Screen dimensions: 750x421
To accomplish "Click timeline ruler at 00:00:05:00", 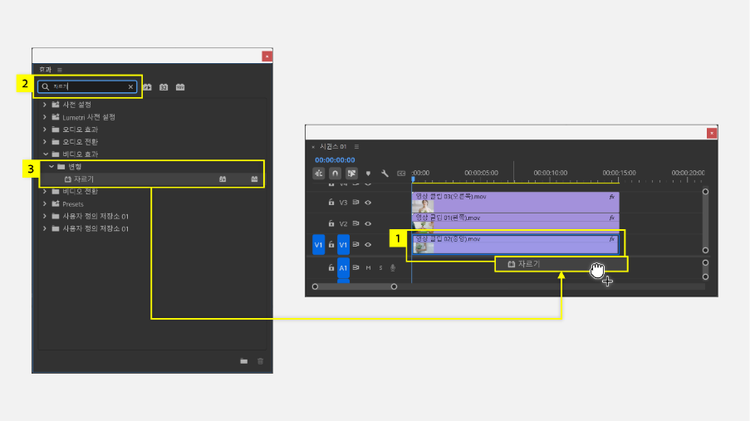I will (x=481, y=173).
